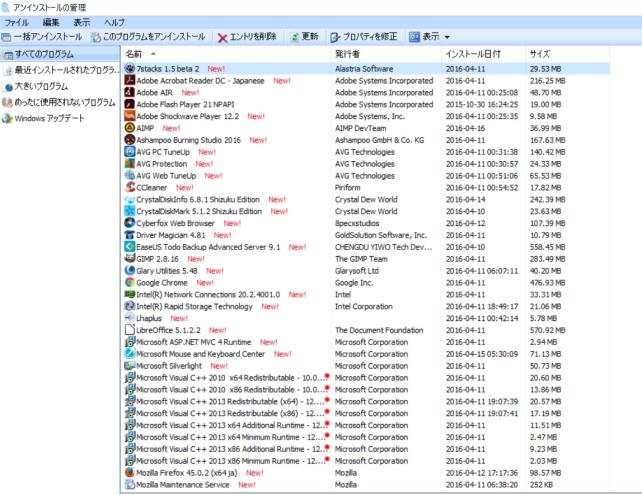Sort by 発行者 column header

pos(386,54)
